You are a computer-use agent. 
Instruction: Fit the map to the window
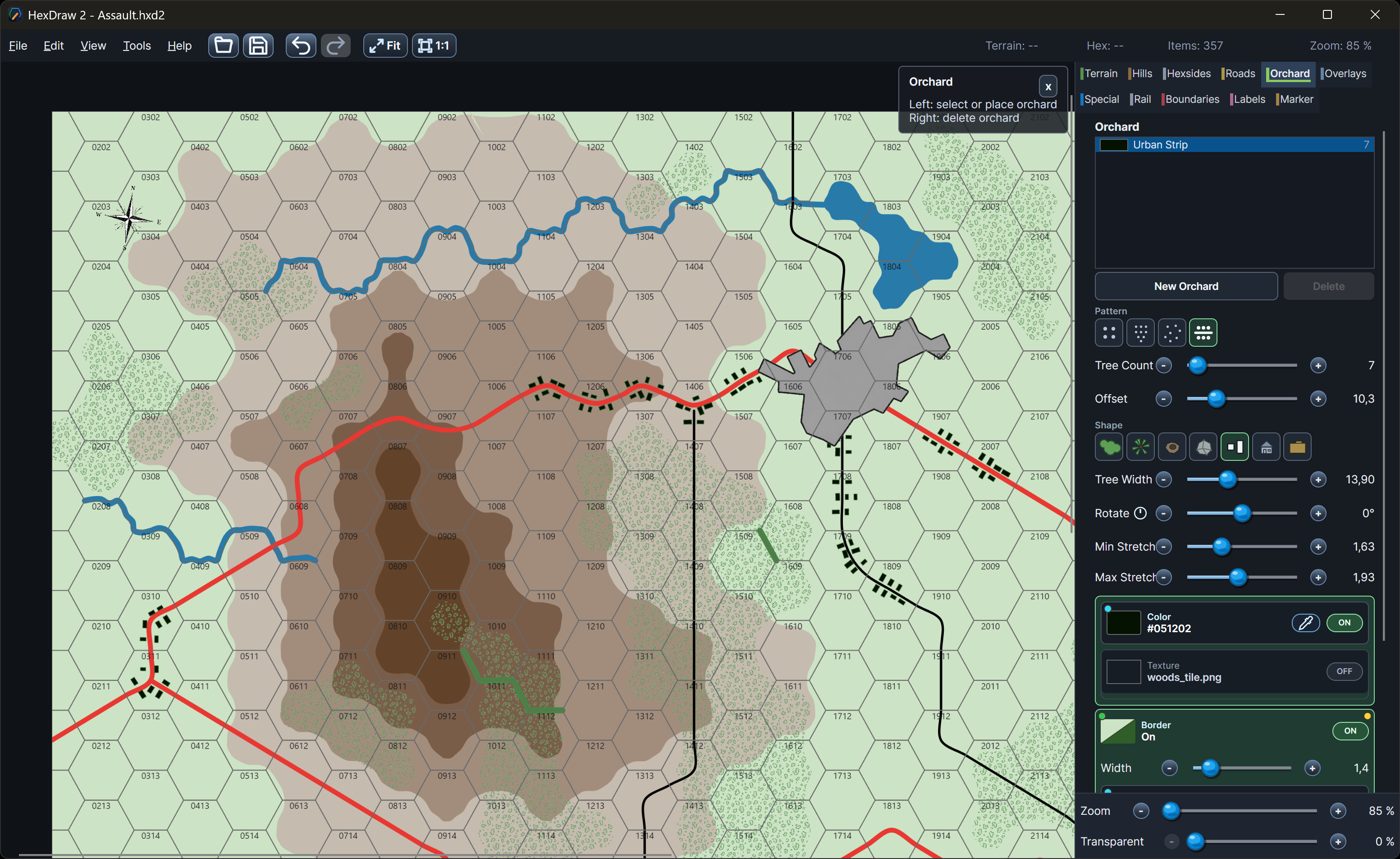(x=385, y=46)
